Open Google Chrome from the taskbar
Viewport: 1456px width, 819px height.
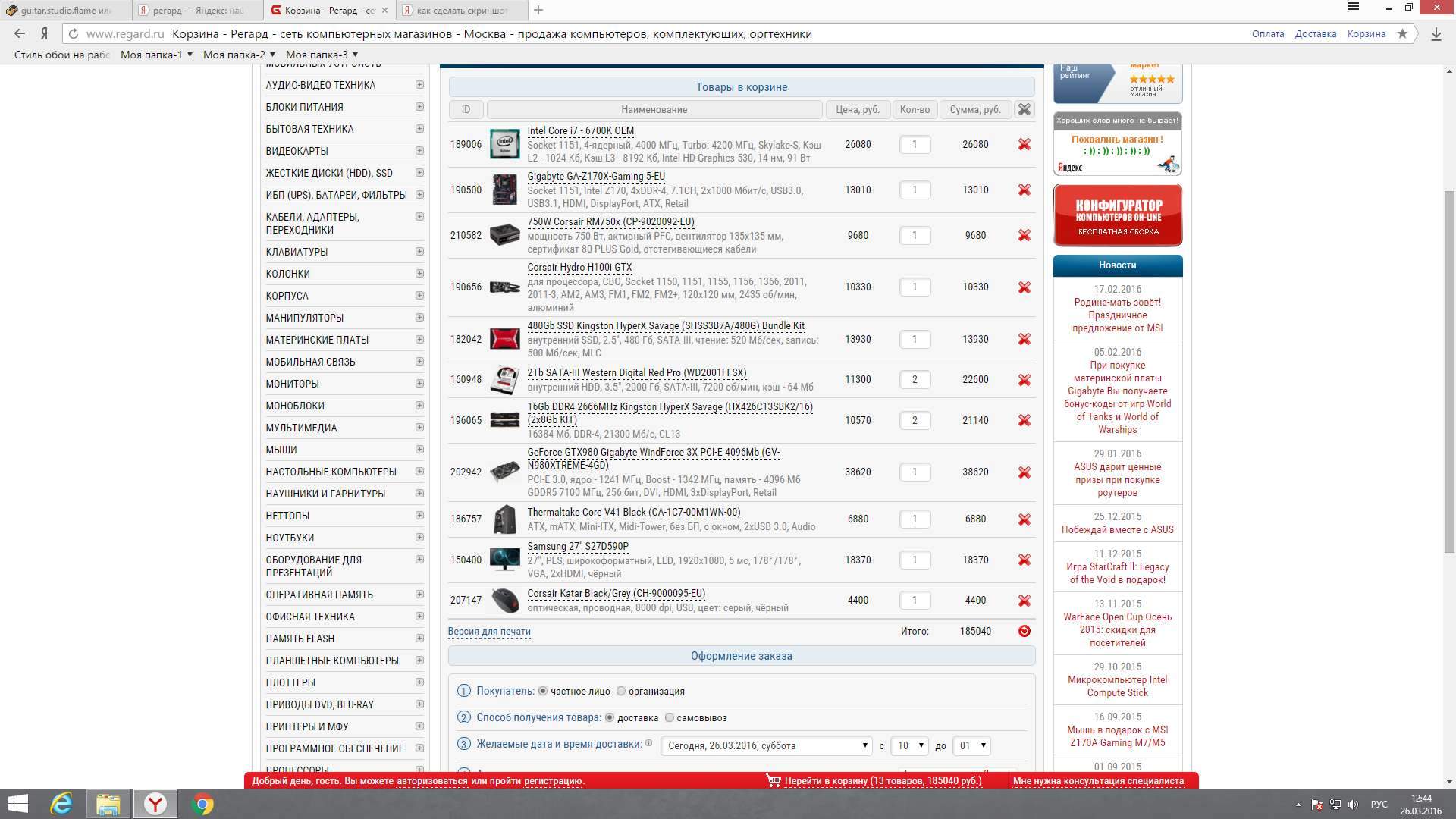tap(202, 804)
